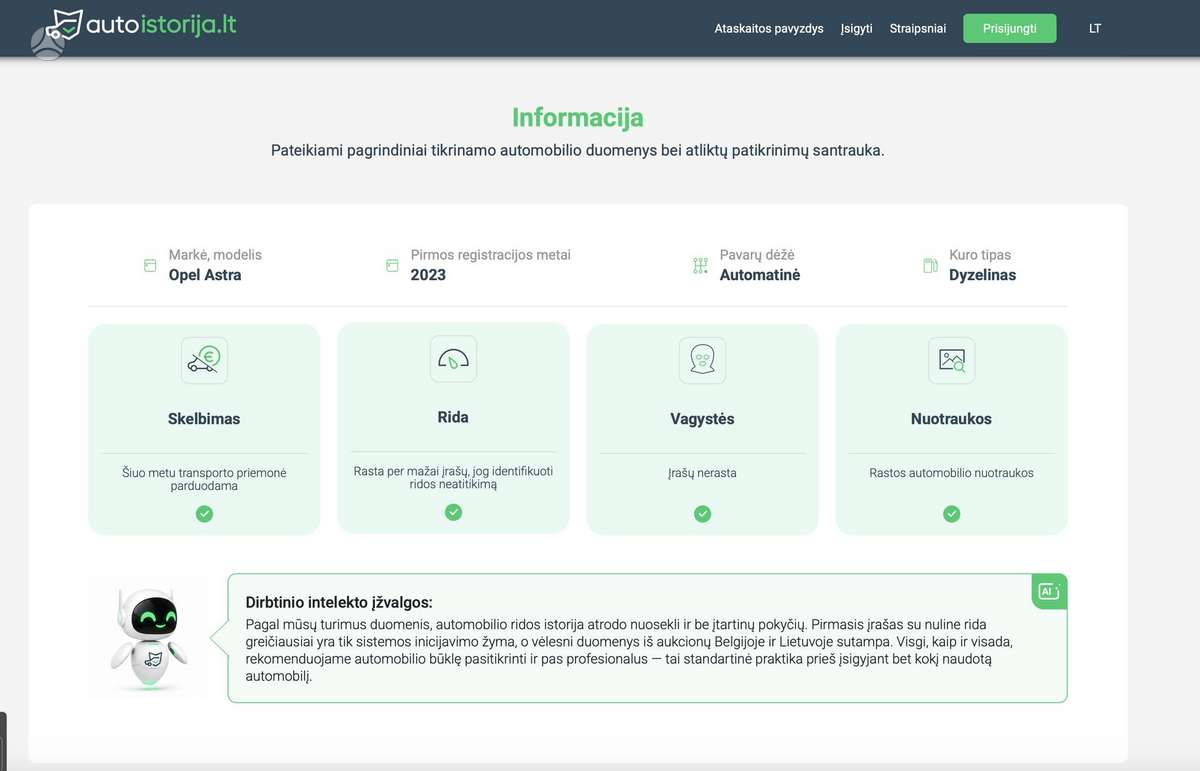Click the Informacija section heading
Screen dimensions: 1200x771
pyautogui.click(x=578, y=117)
